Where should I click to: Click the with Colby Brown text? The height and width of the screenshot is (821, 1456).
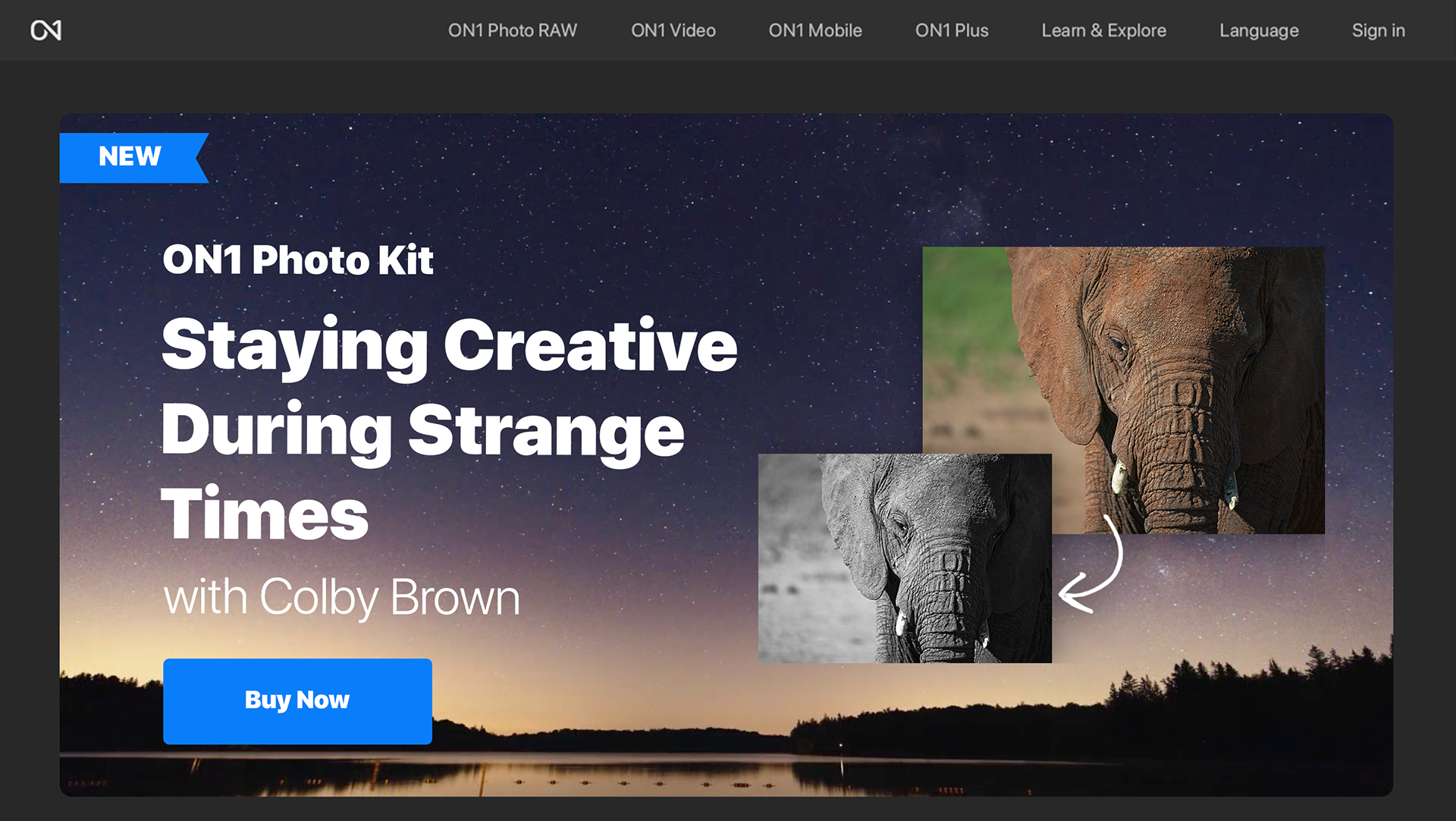pyautogui.click(x=342, y=597)
